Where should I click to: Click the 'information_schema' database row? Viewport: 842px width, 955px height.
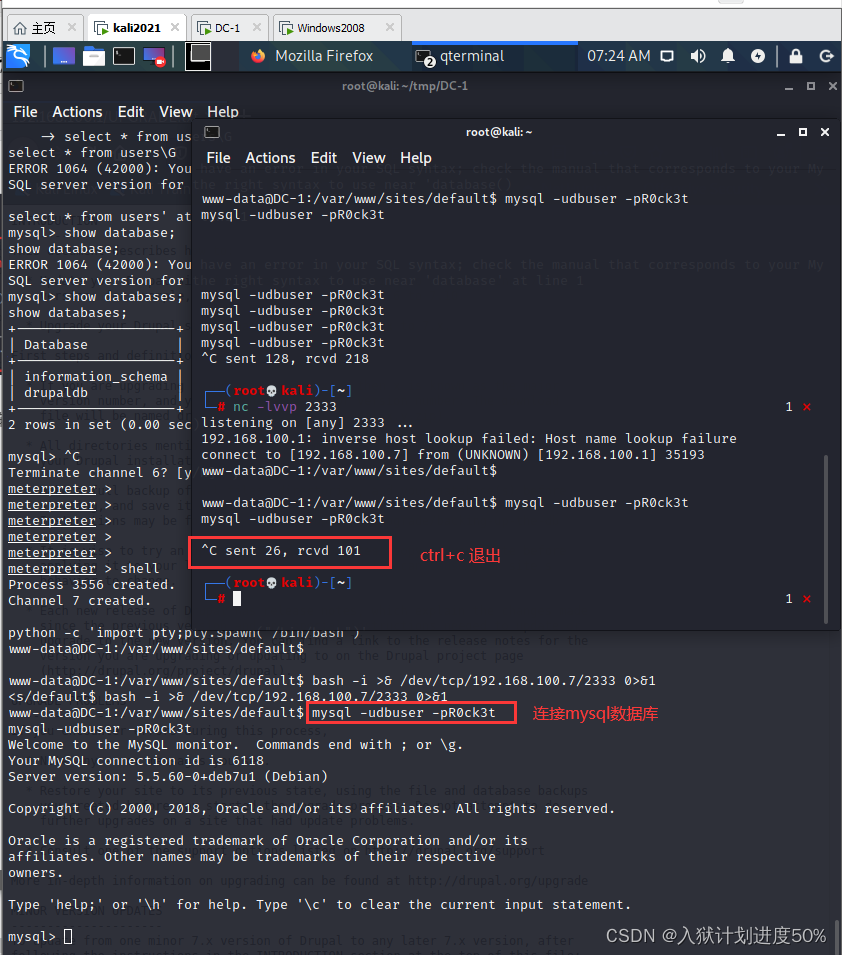tap(96, 377)
